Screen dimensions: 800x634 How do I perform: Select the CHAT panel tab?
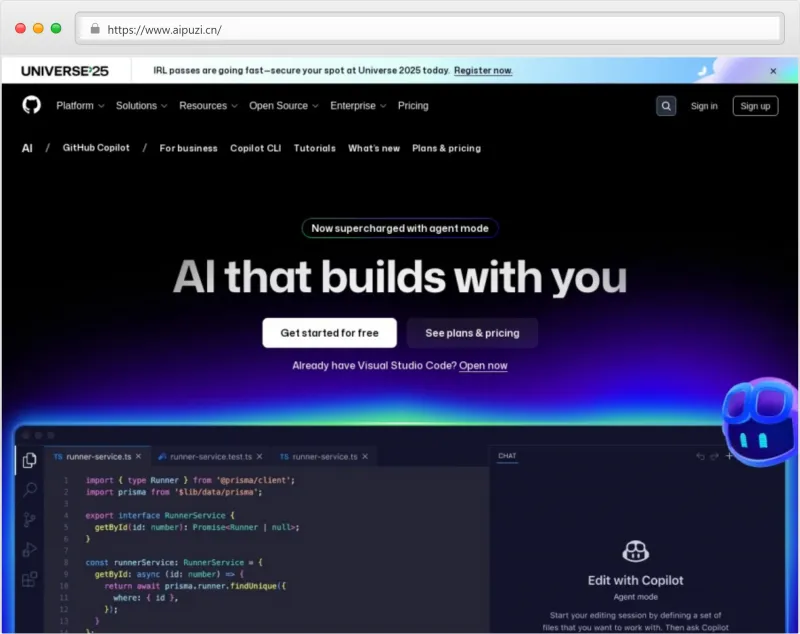pos(507,456)
